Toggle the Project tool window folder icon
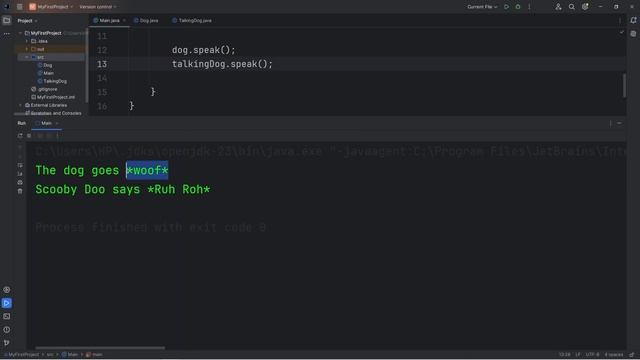640x360 pixels. pyautogui.click(x=7, y=20)
